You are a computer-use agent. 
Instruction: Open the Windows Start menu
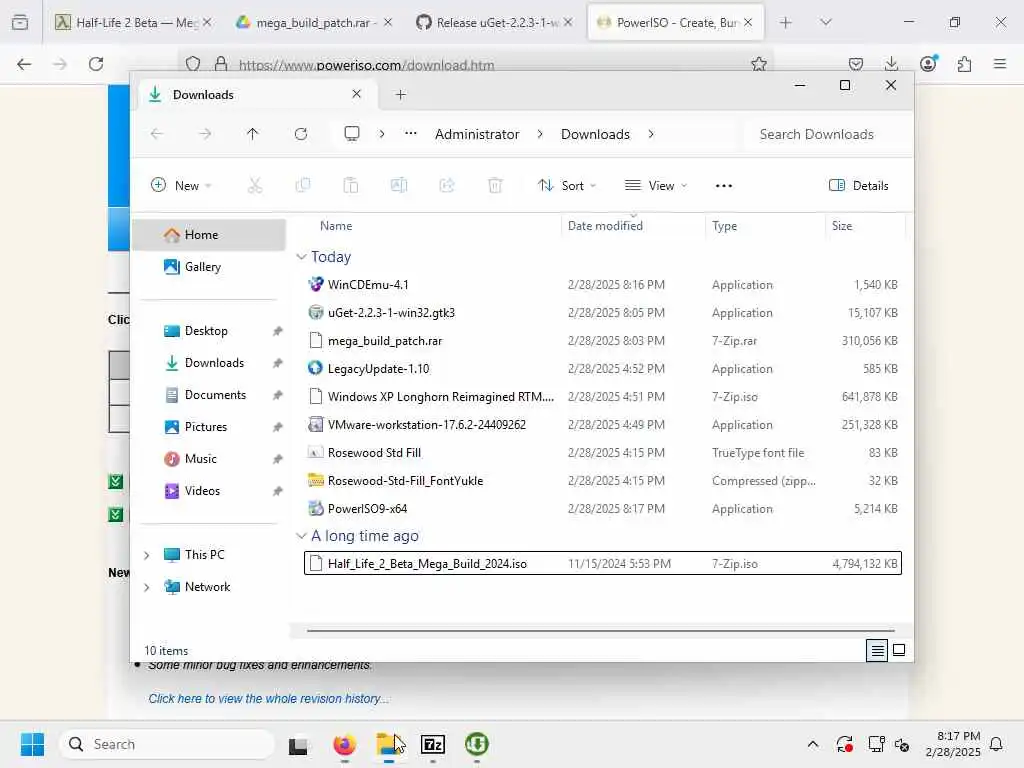(x=32, y=744)
